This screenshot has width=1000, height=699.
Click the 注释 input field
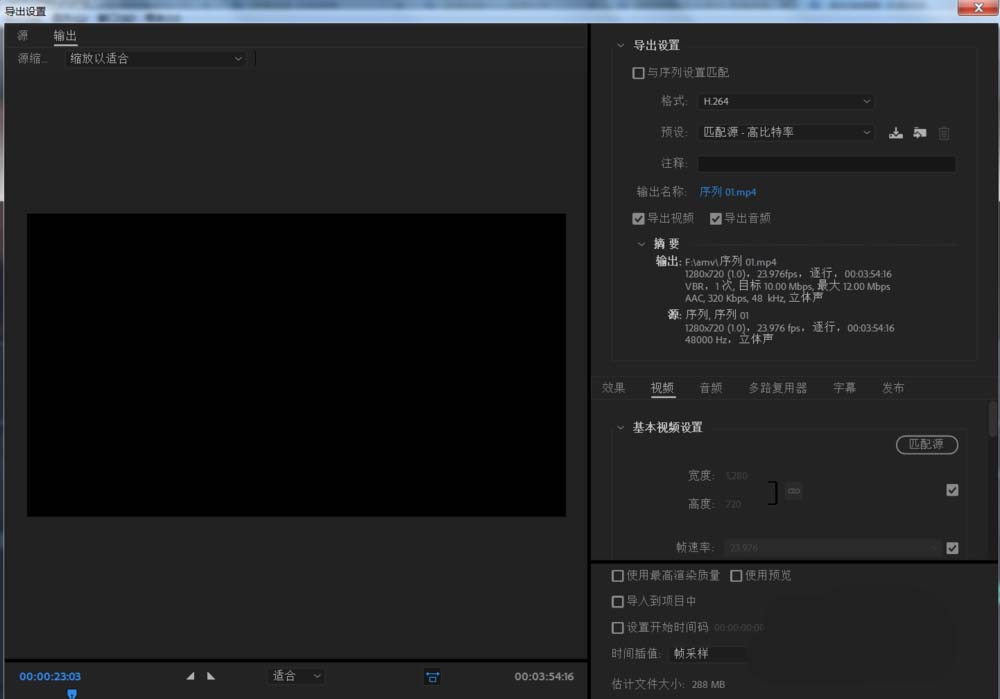[x=826, y=163]
